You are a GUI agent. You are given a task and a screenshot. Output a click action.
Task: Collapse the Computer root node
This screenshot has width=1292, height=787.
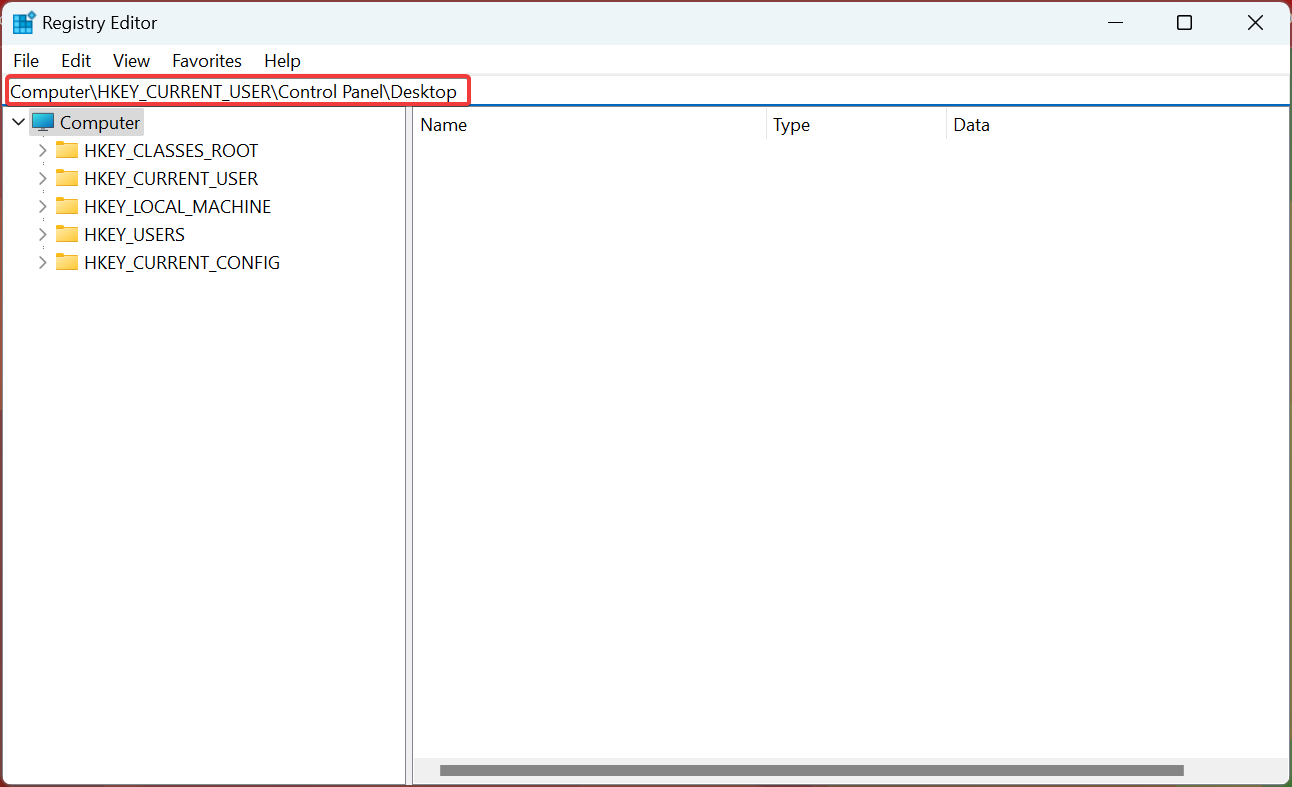(x=18, y=123)
